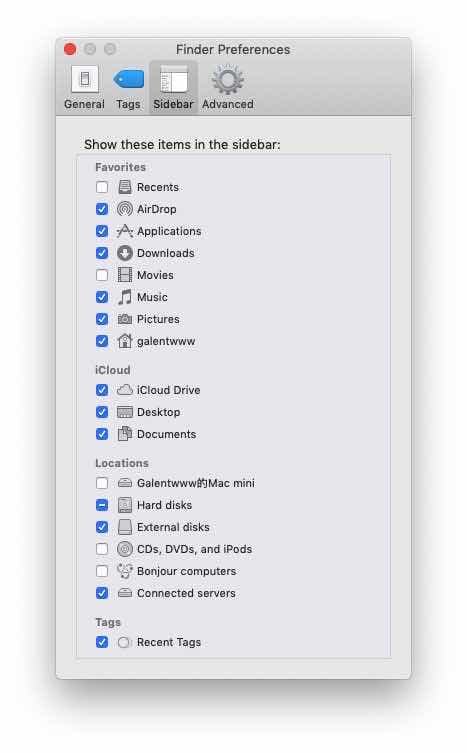This screenshot has width=467, height=753.
Task: Enable Movies in the sidebar
Action: pyautogui.click(x=102, y=275)
